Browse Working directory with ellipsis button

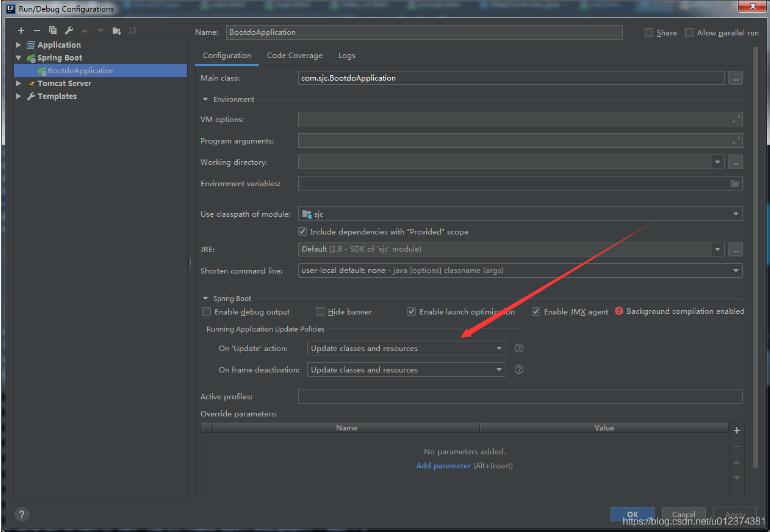(735, 162)
